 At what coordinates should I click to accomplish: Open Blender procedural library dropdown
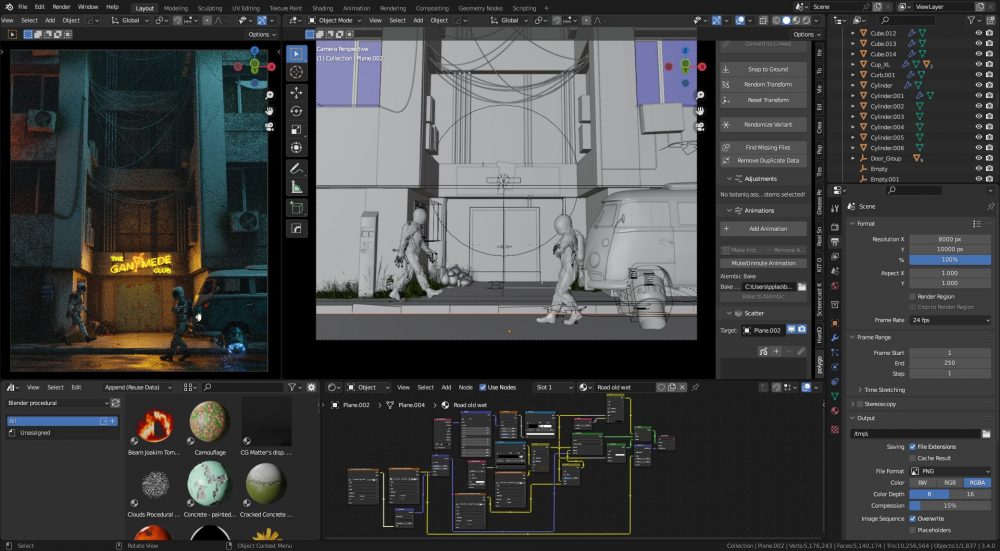[57, 403]
